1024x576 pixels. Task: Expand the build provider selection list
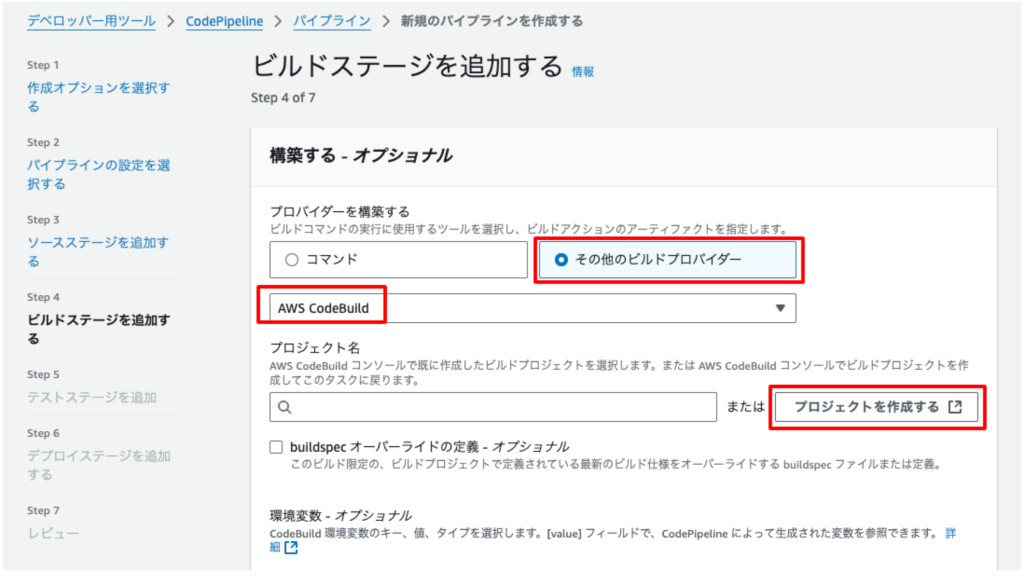(x=530, y=308)
